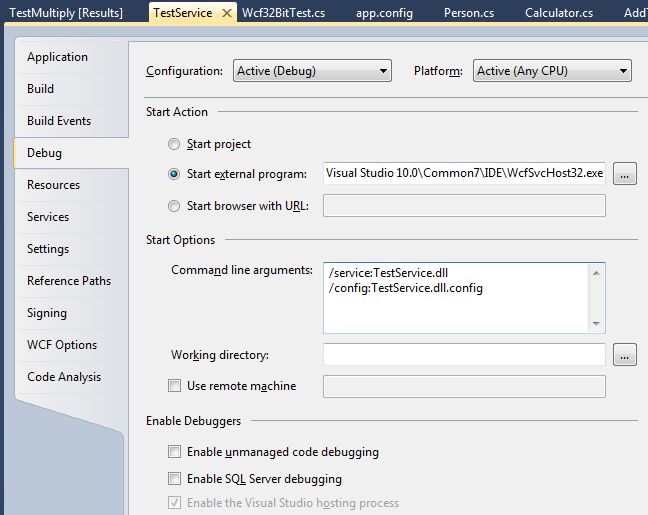This screenshot has height=515, width=648.
Task: Click the remote machine name field
Action: pos(465,386)
